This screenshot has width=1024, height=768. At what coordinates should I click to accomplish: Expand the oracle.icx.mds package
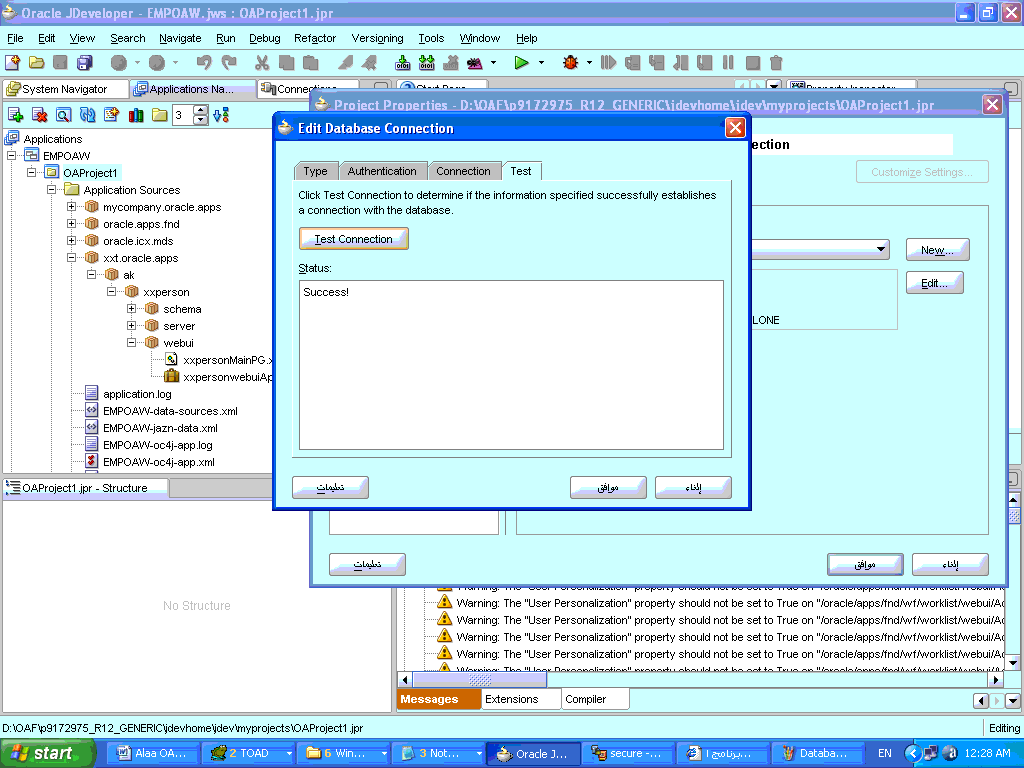pyautogui.click(x=72, y=240)
